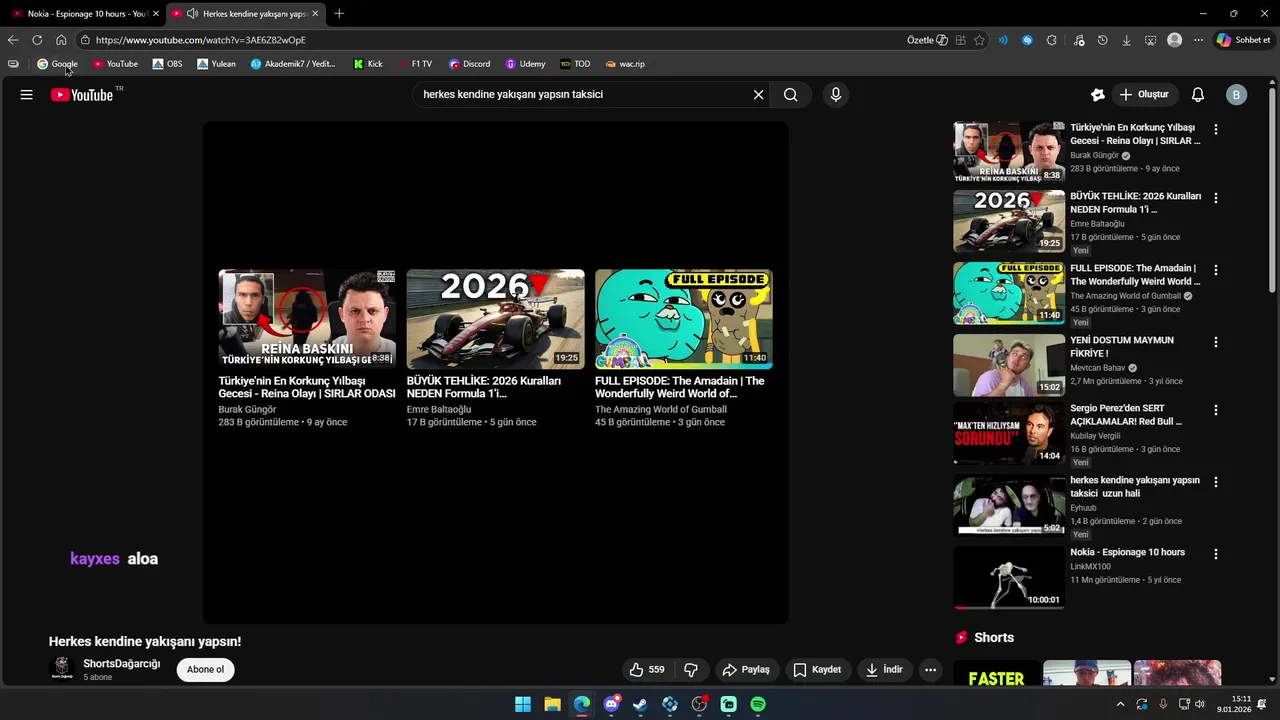Clear the YouTube search query
The image size is (1280, 720).
click(758, 95)
